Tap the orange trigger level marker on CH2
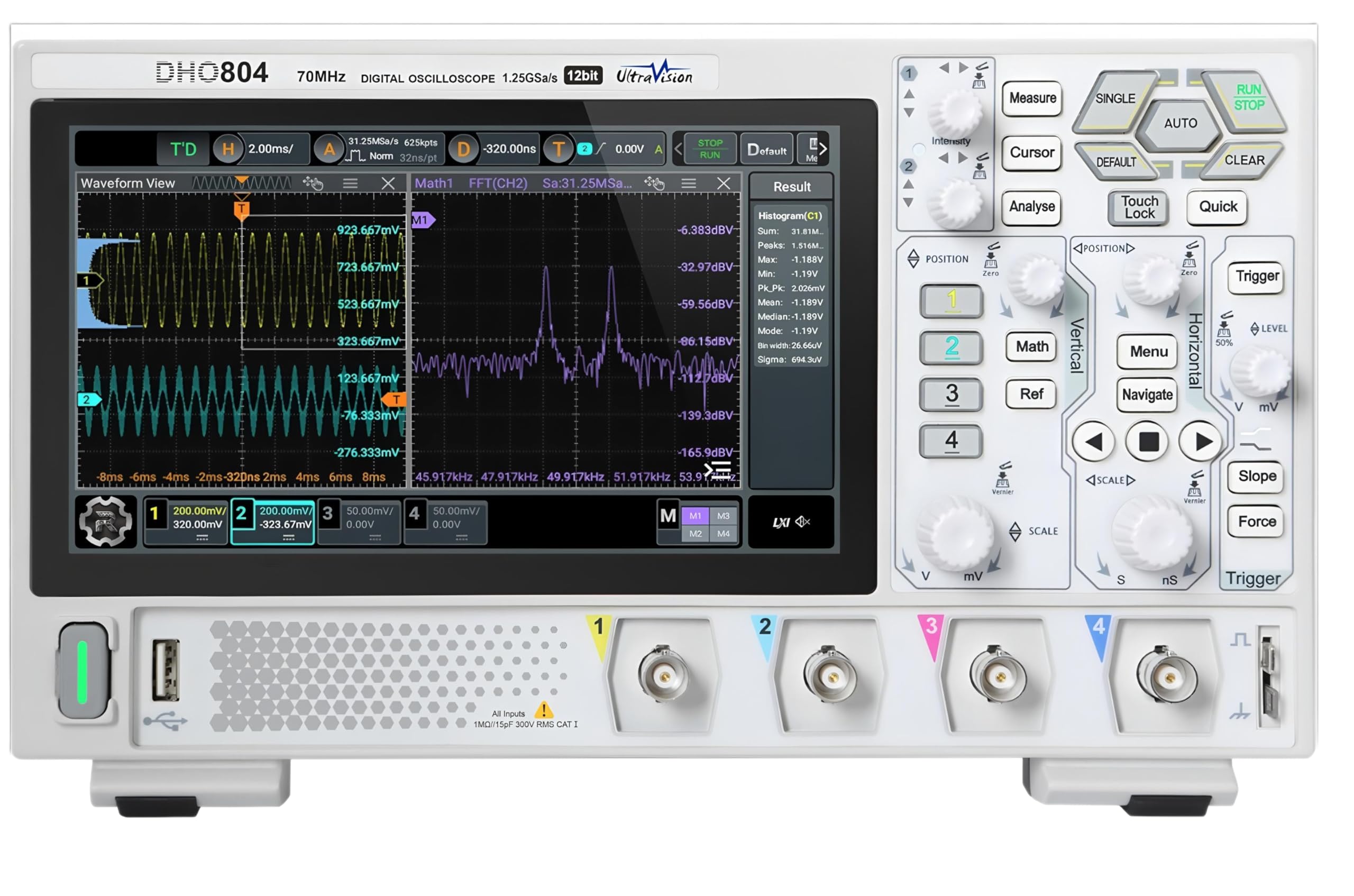Viewport: 1354px width, 896px height. click(x=394, y=399)
